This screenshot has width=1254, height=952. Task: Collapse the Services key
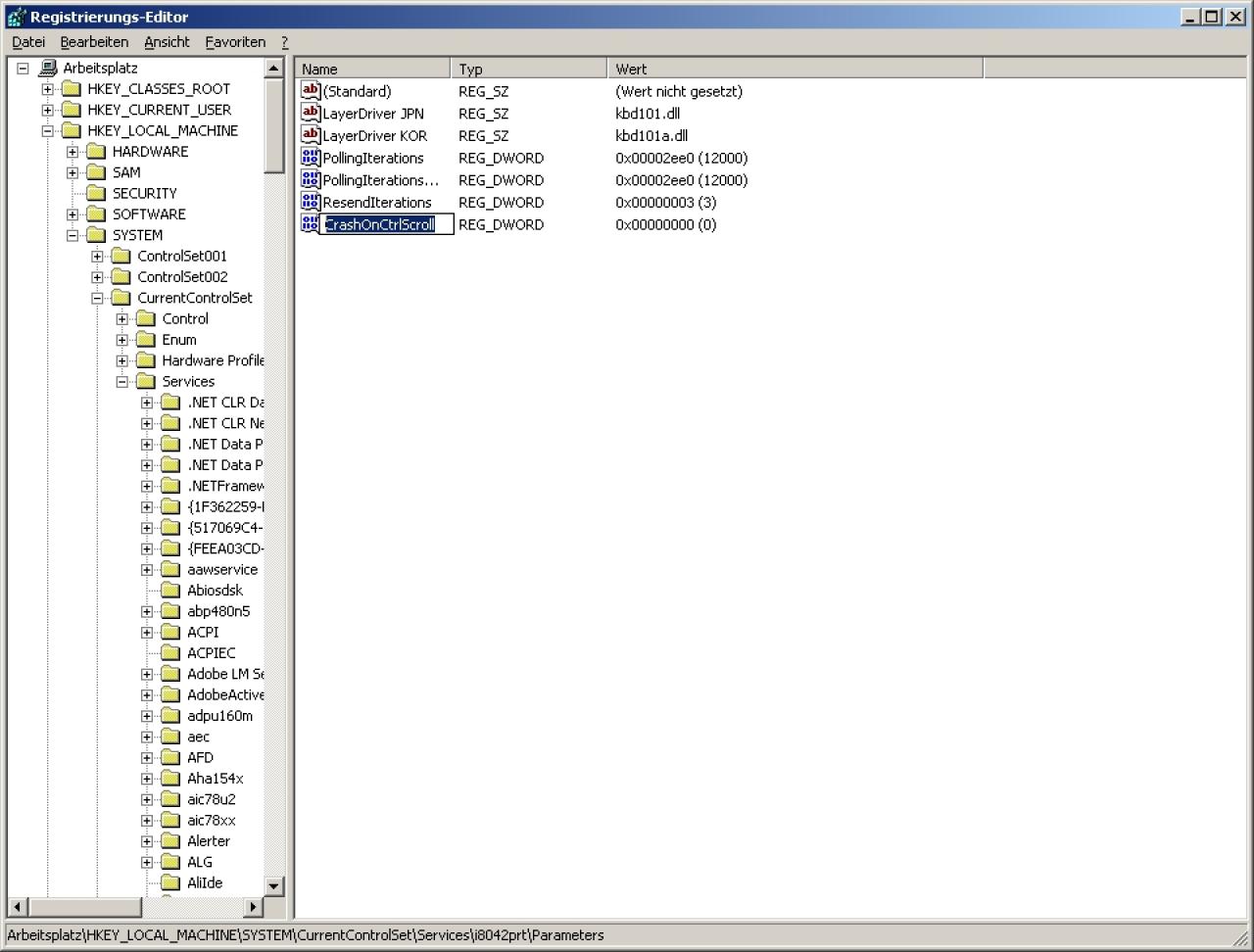coord(122,382)
